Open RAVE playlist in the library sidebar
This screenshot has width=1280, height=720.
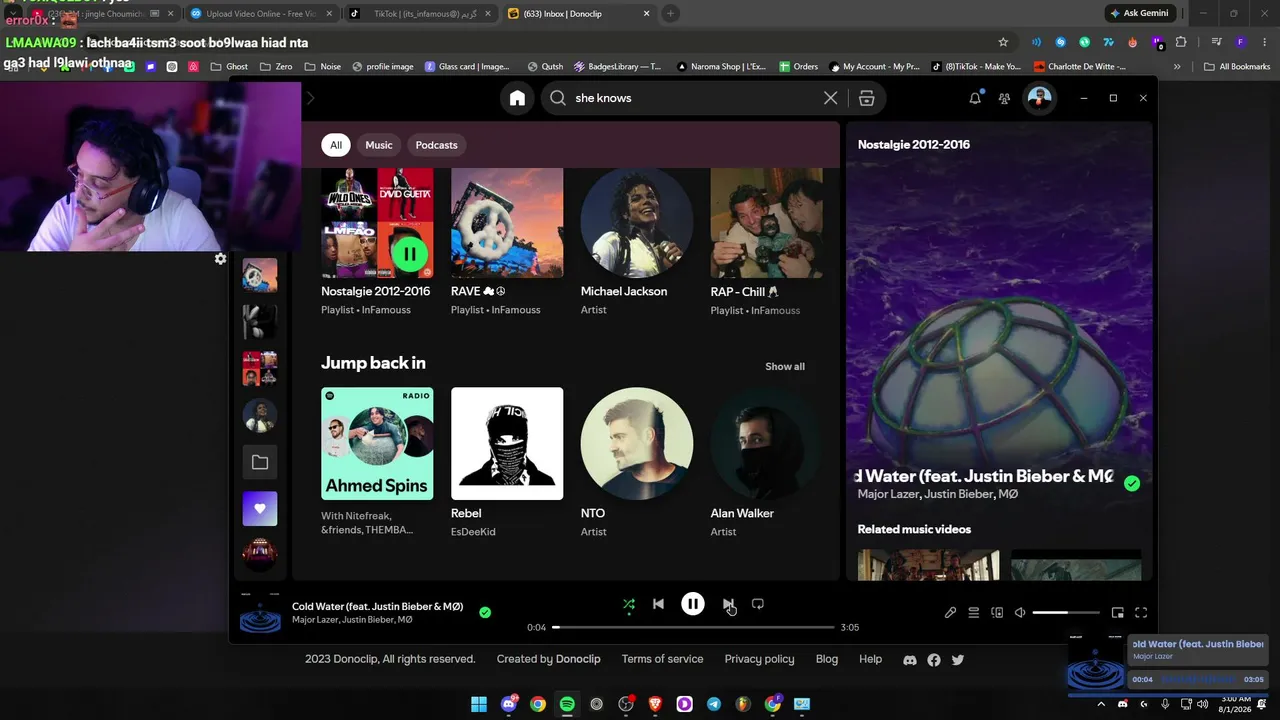(x=260, y=275)
